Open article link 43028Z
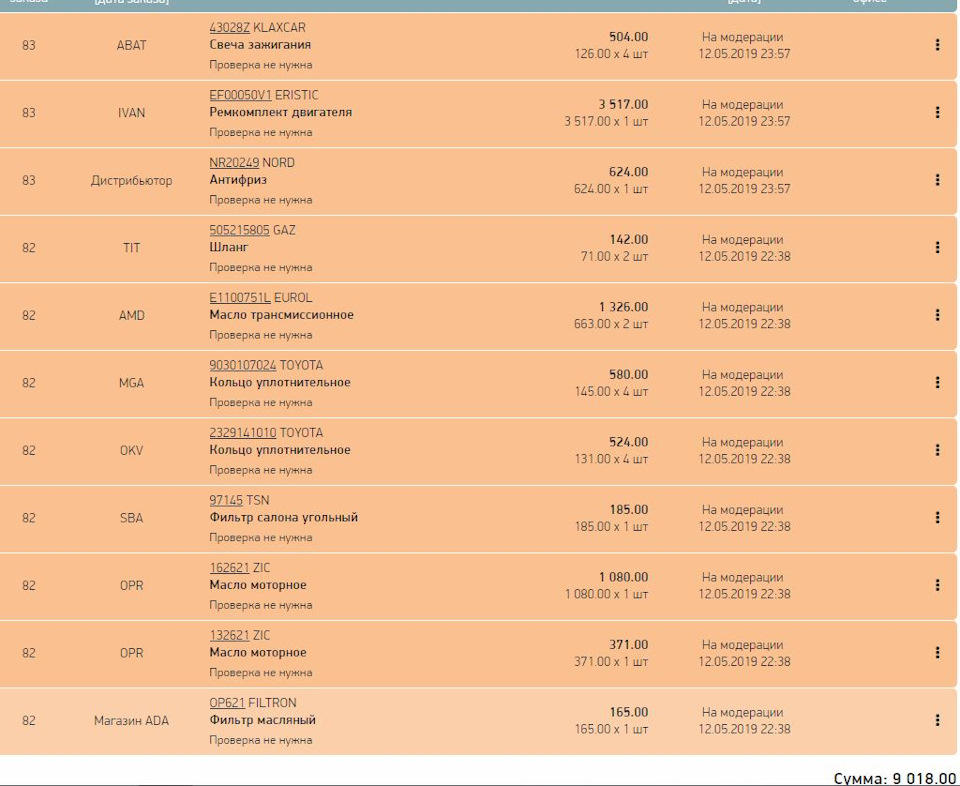The width and height of the screenshot is (960, 786). click(x=230, y=28)
